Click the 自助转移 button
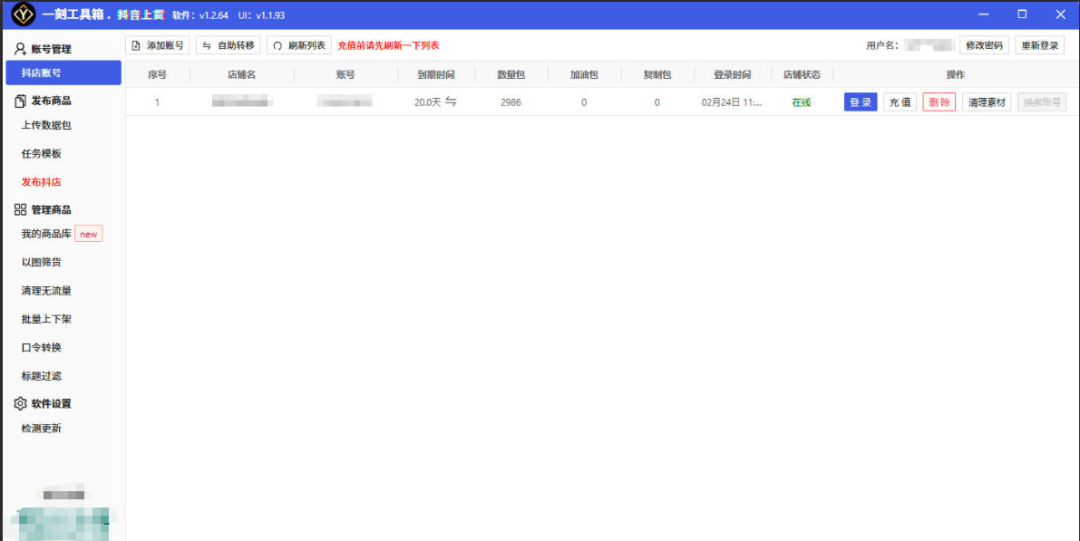The height and width of the screenshot is (541, 1080). [228, 46]
